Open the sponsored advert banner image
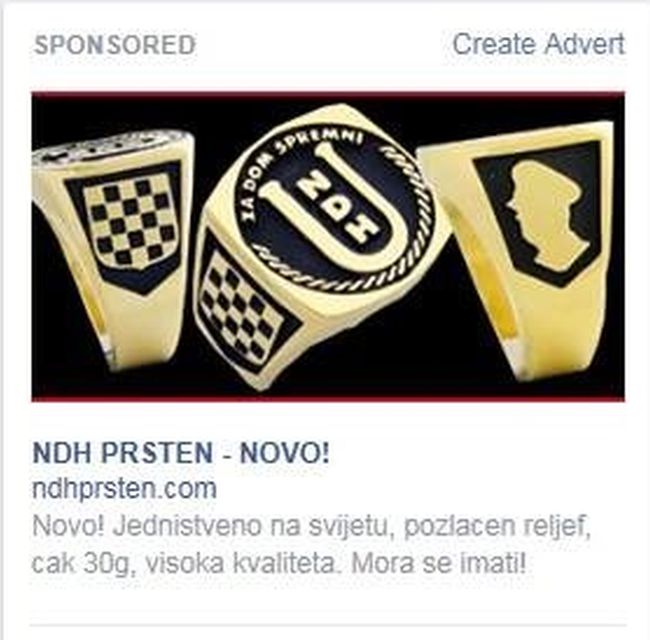 click(x=328, y=247)
